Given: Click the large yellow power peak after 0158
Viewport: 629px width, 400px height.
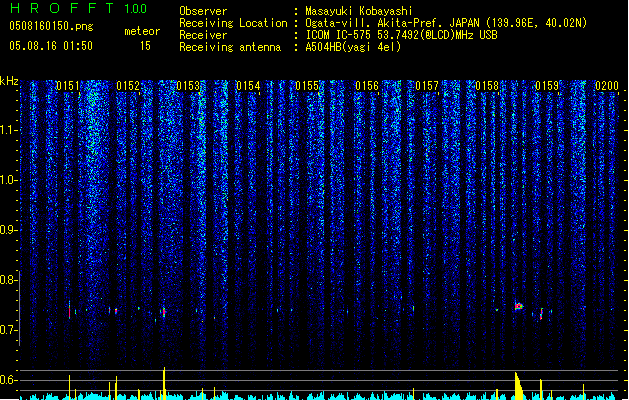Looking at the screenshot, I should 519,386.
